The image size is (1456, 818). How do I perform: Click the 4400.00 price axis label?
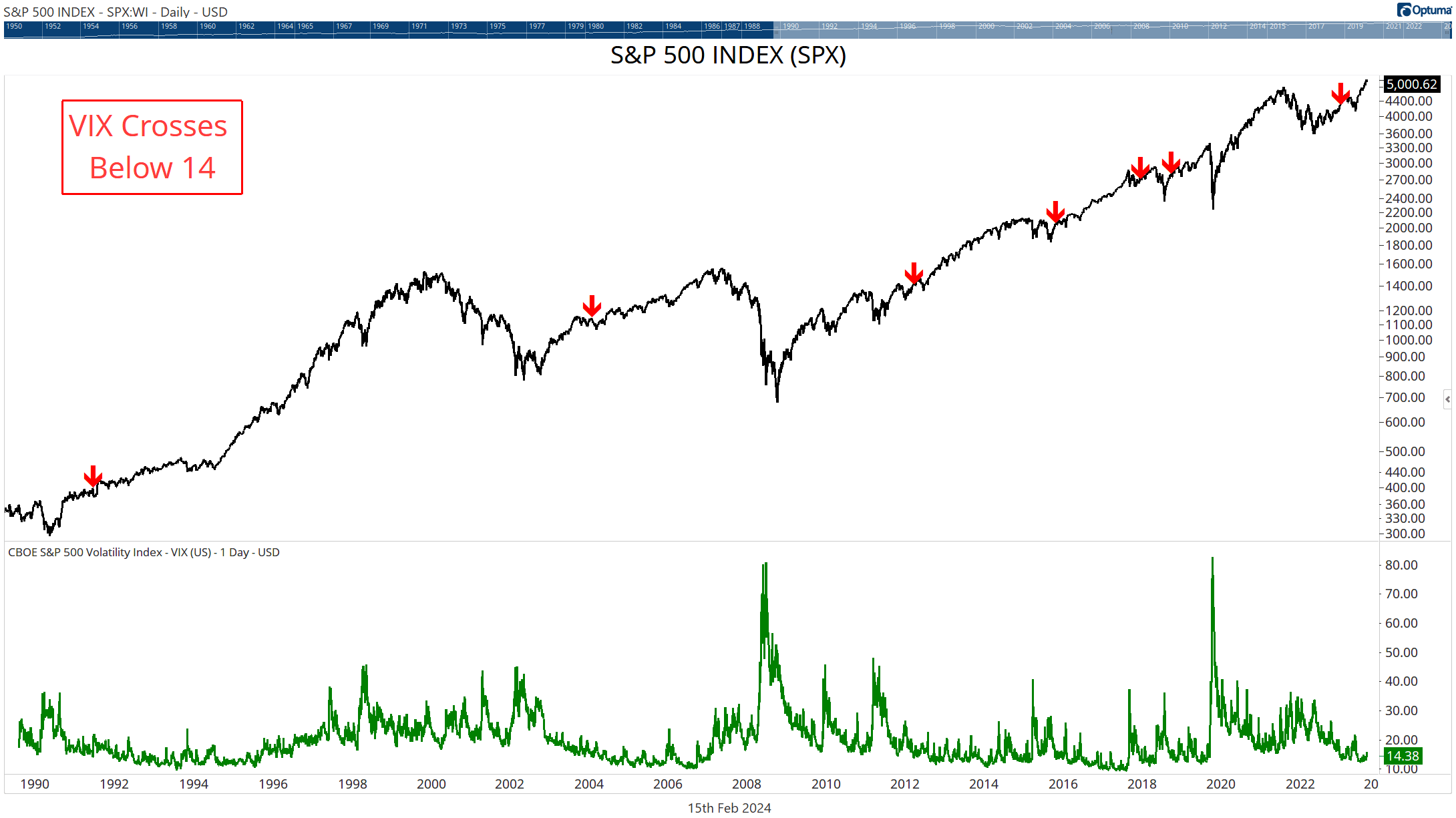point(1409,101)
